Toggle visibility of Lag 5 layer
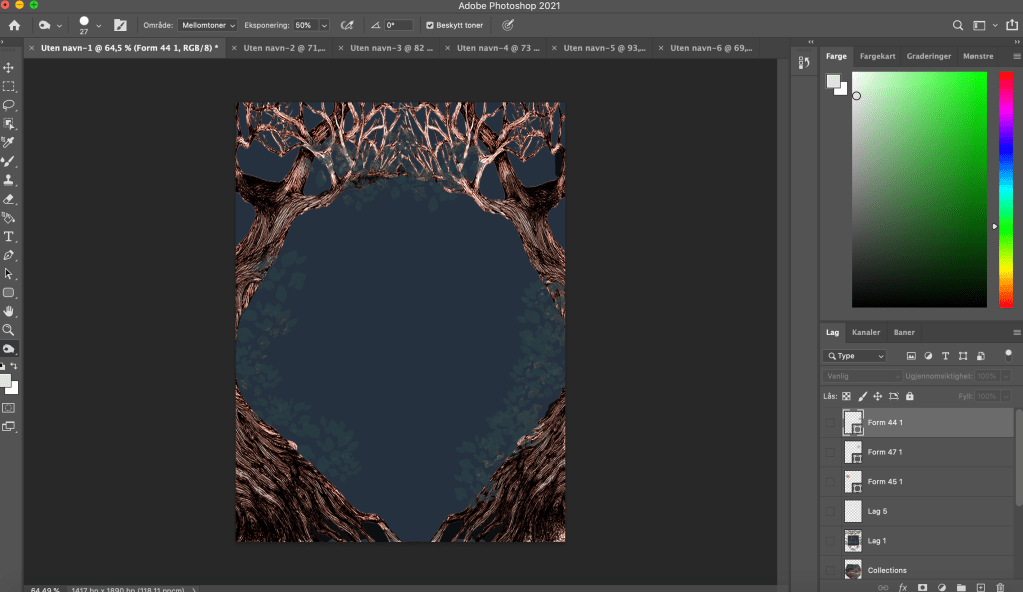Viewport: 1023px width, 592px height. point(830,511)
